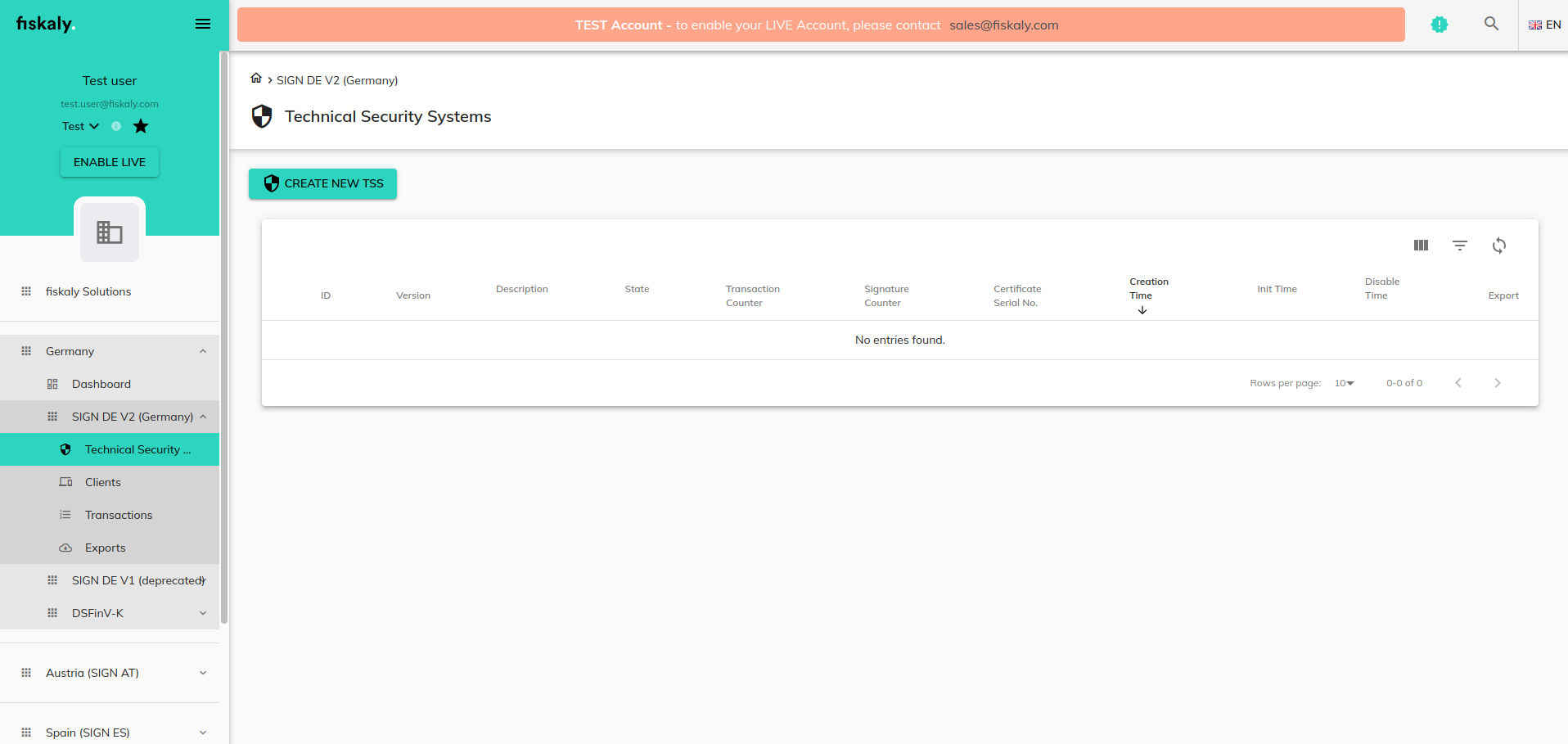Click the shield icon beside page title
This screenshot has width=1568, height=744.
coord(262,116)
